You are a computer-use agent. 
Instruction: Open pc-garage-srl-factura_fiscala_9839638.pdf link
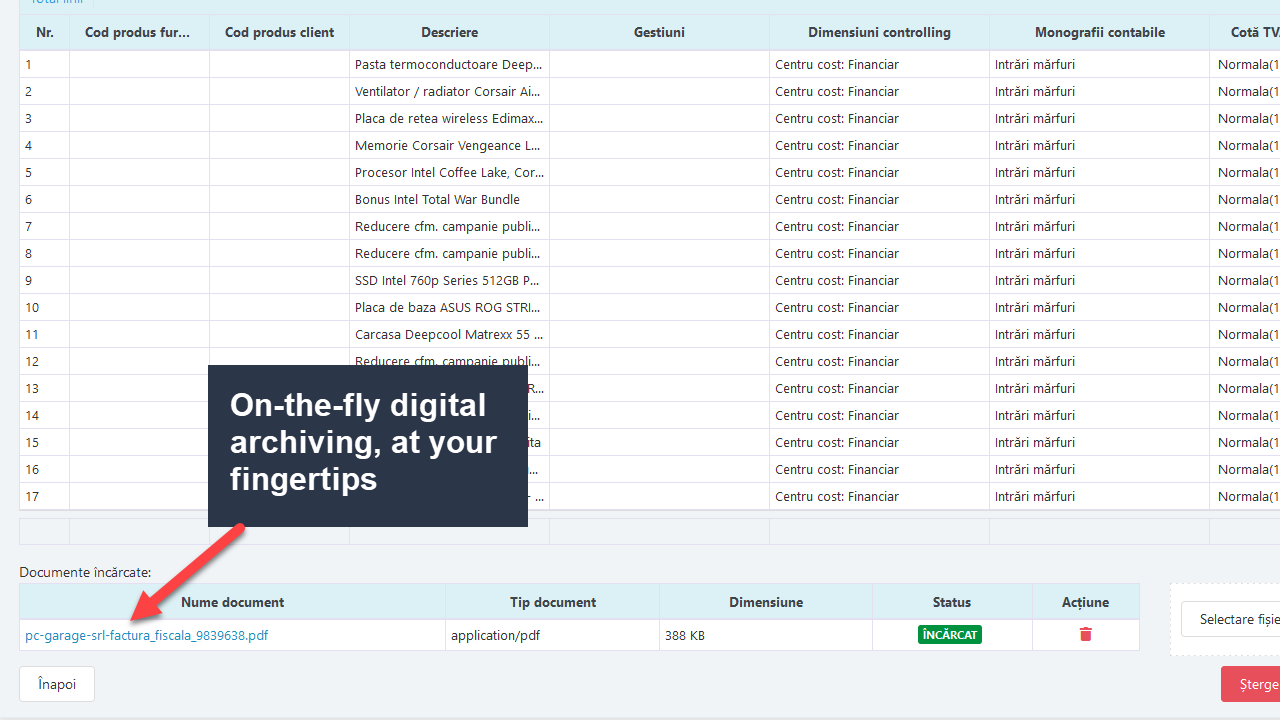pyautogui.click(x=147, y=635)
